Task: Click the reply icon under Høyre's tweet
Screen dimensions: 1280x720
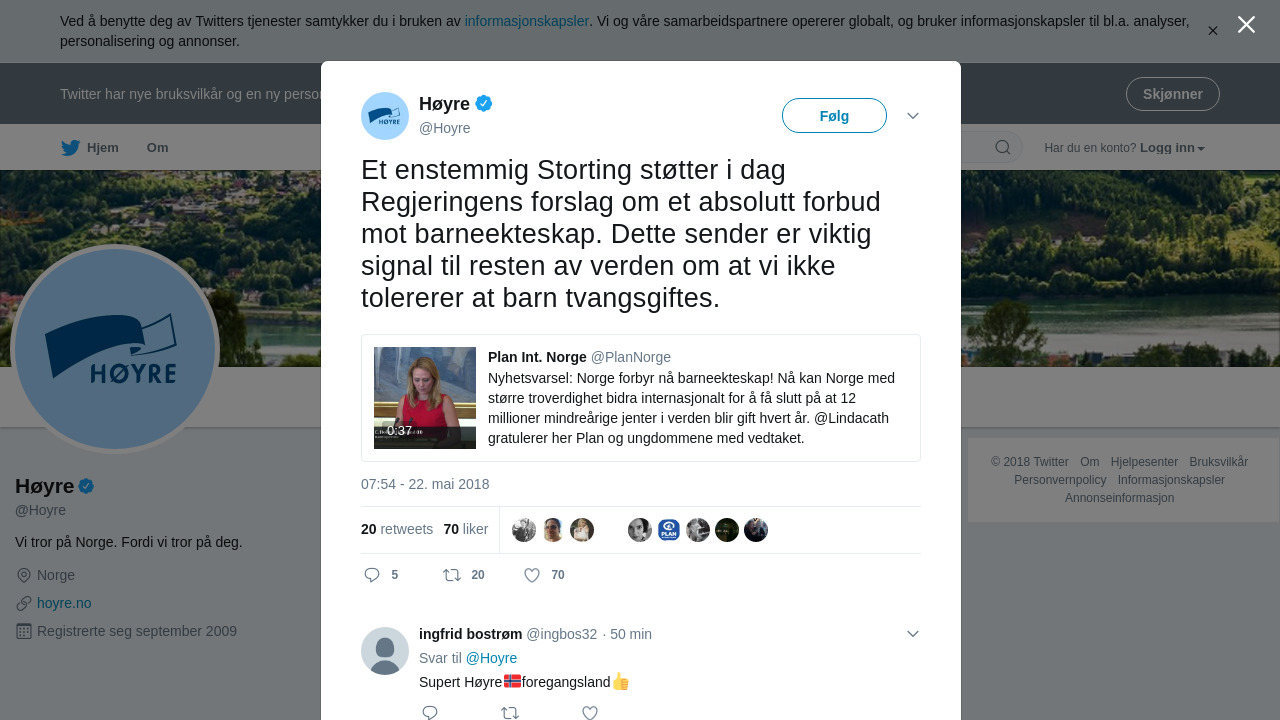Action: point(372,575)
